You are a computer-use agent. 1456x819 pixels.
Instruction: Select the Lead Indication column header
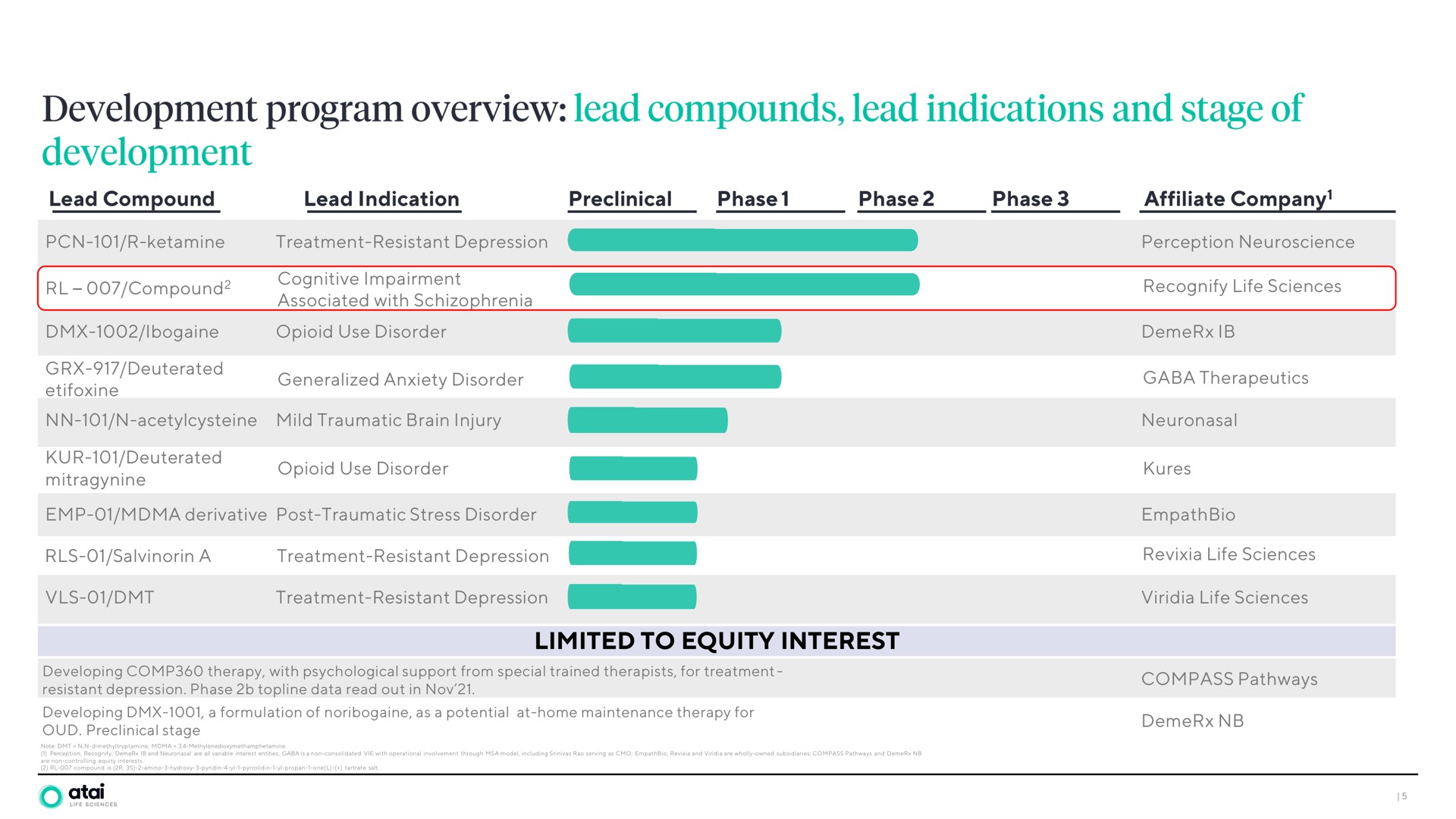click(x=381, y=199)
